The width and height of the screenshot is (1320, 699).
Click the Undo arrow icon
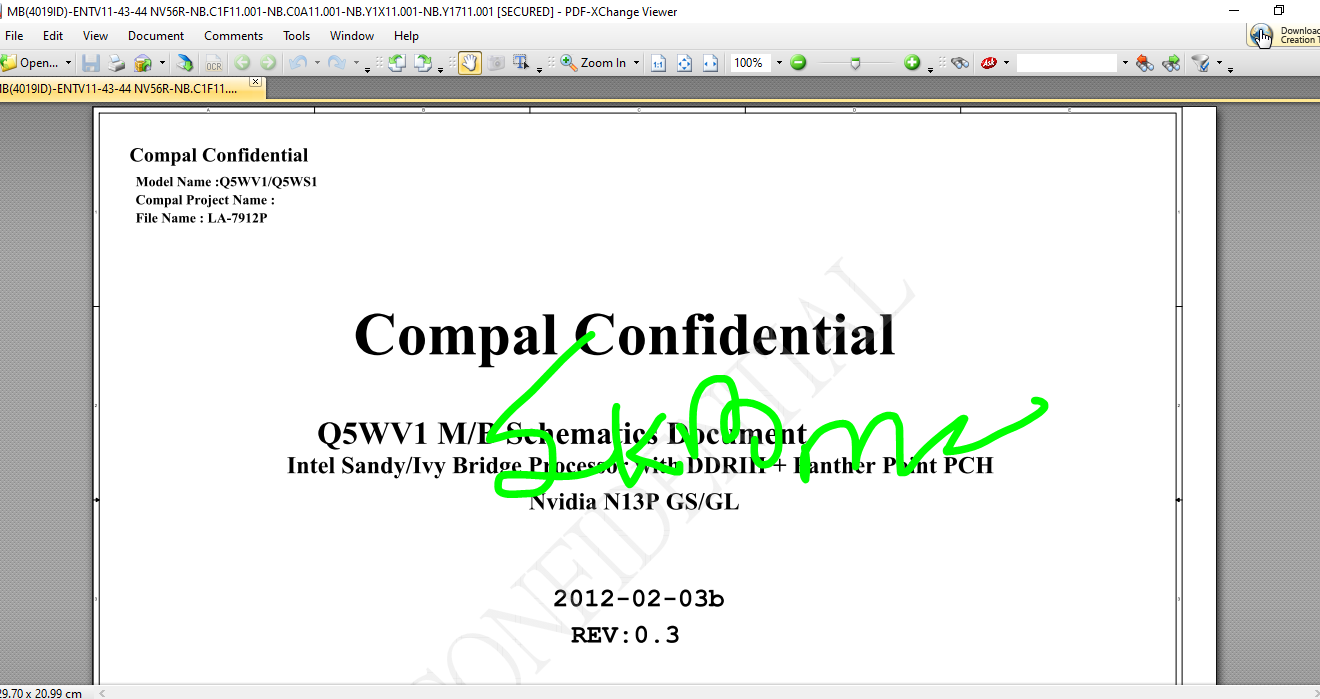[297, 63]
